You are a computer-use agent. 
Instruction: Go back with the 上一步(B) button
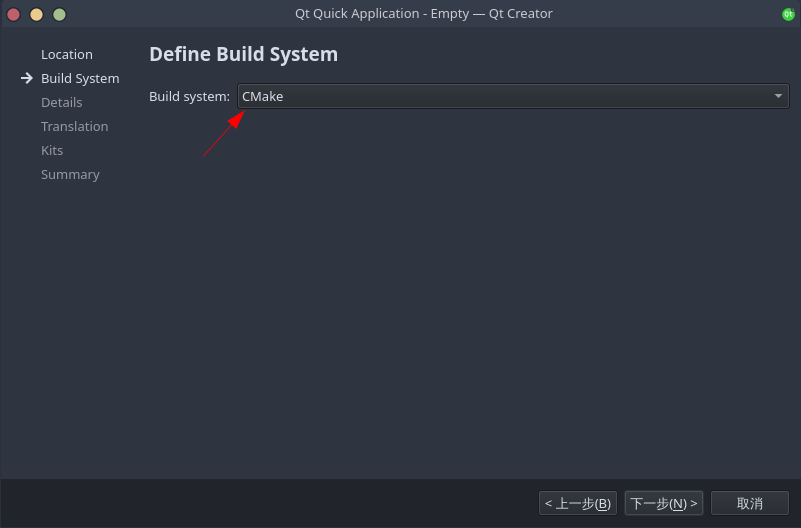[578, 503]
